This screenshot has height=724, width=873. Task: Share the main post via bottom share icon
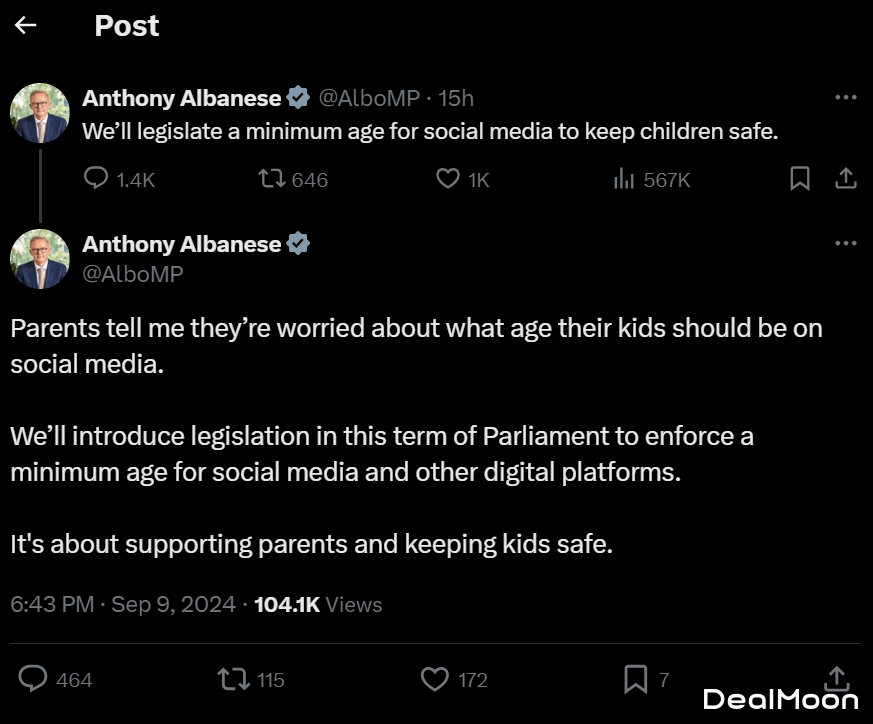838,676
